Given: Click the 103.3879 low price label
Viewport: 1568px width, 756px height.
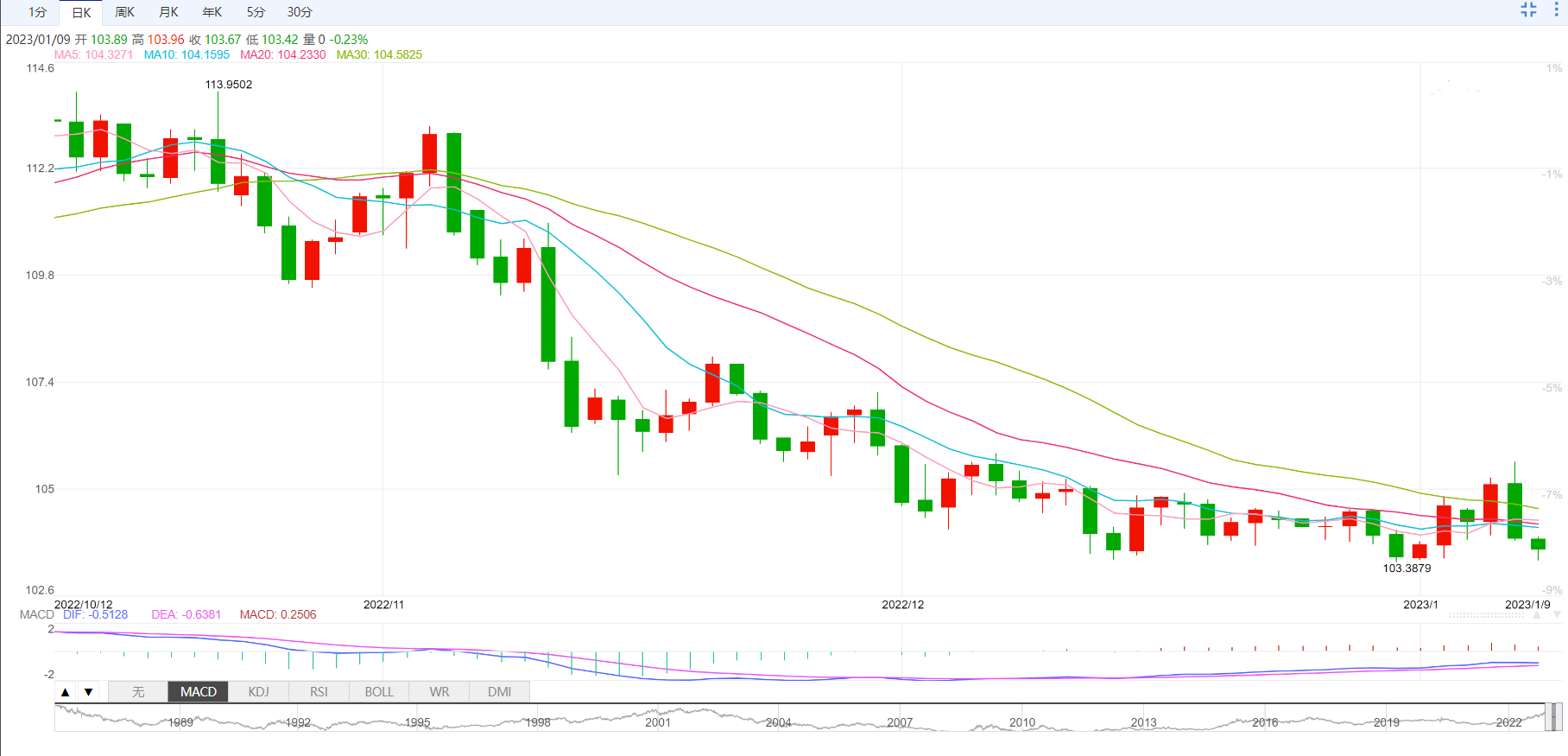Looking at the screenshot, I should 1407,569.
